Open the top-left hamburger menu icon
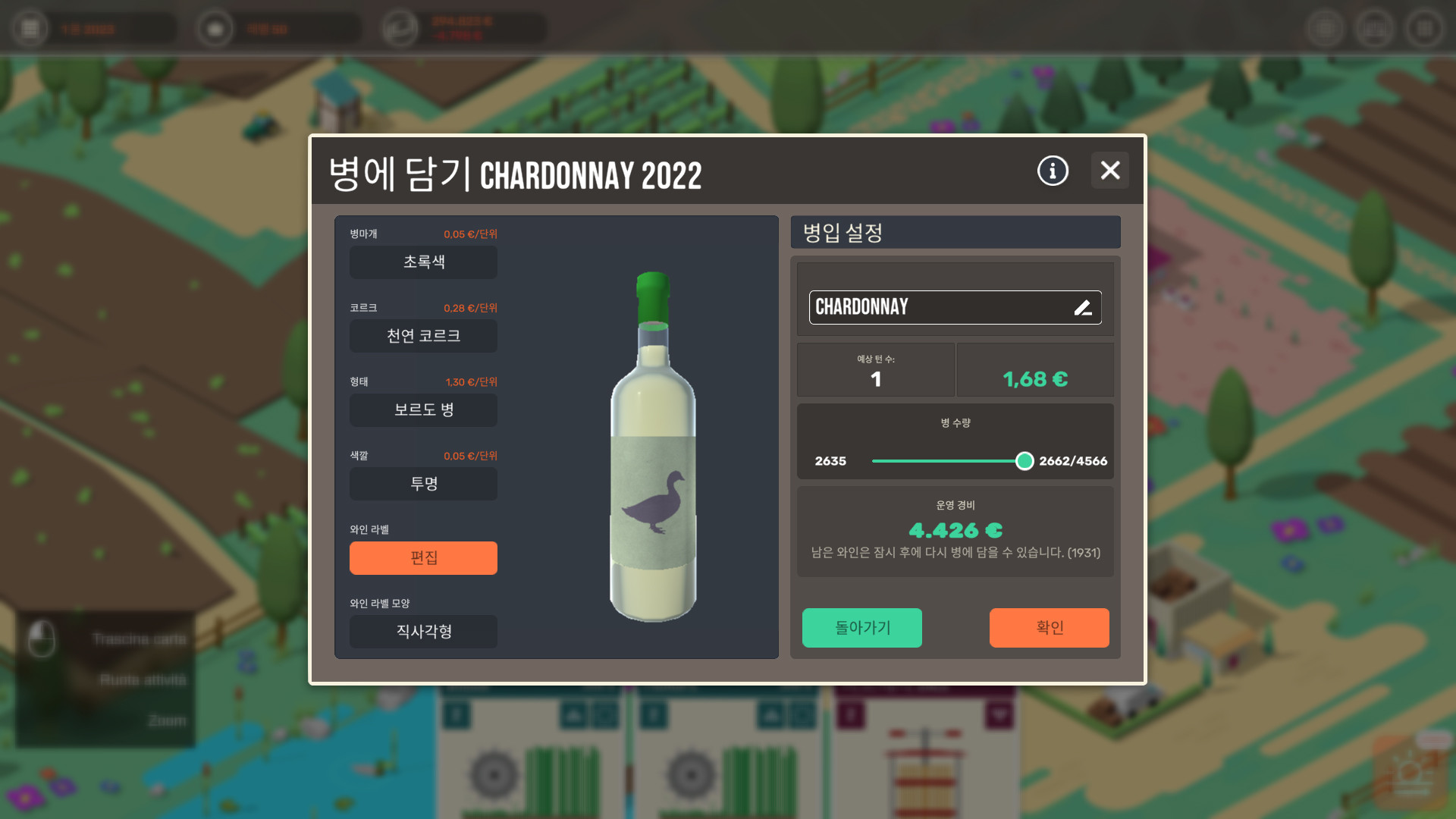Viewport: 1456px width, 819px height. point(30,29)
